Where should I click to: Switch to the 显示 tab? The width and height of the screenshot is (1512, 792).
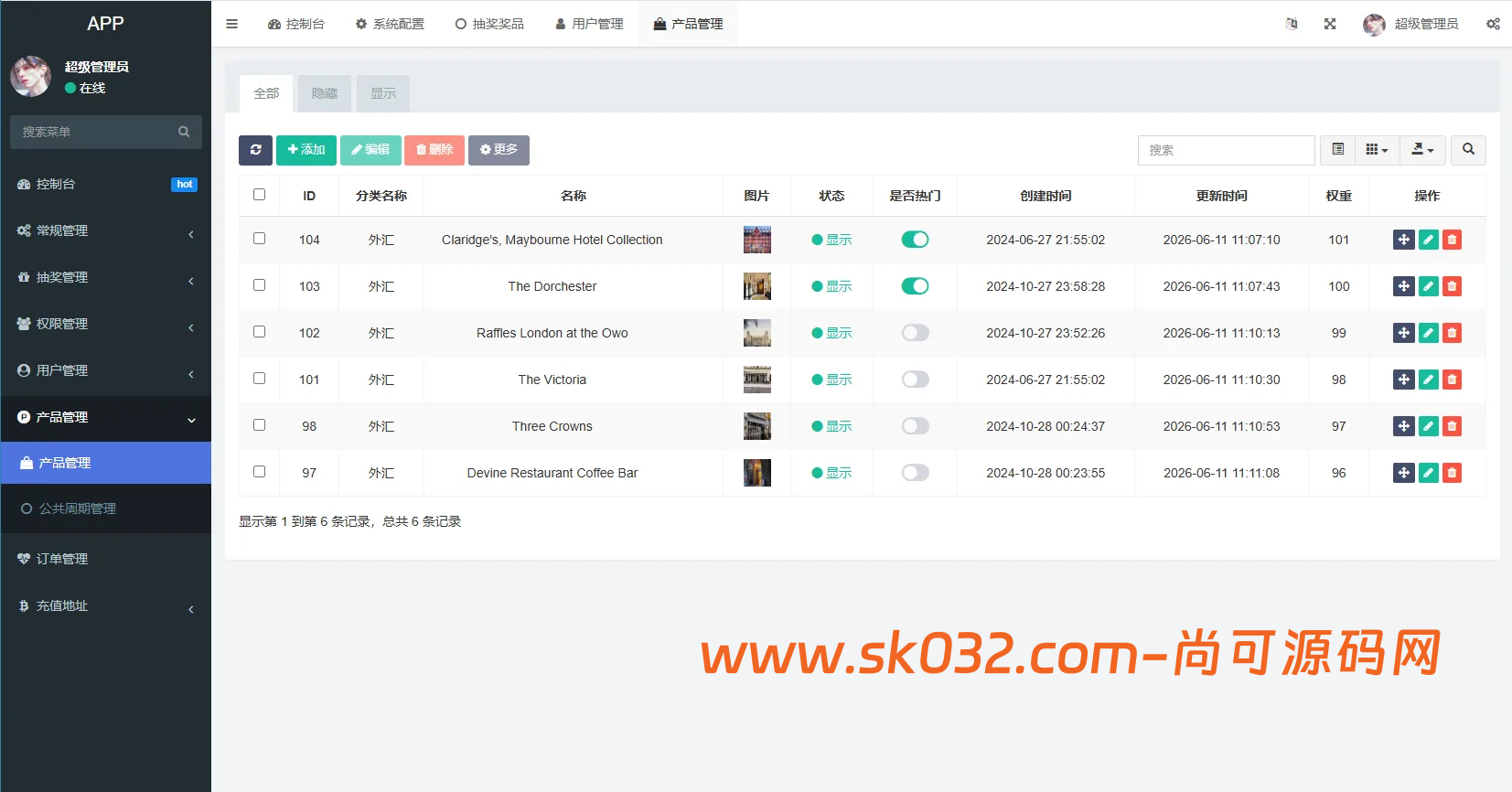pyautogui.click(x=383, y=93)
